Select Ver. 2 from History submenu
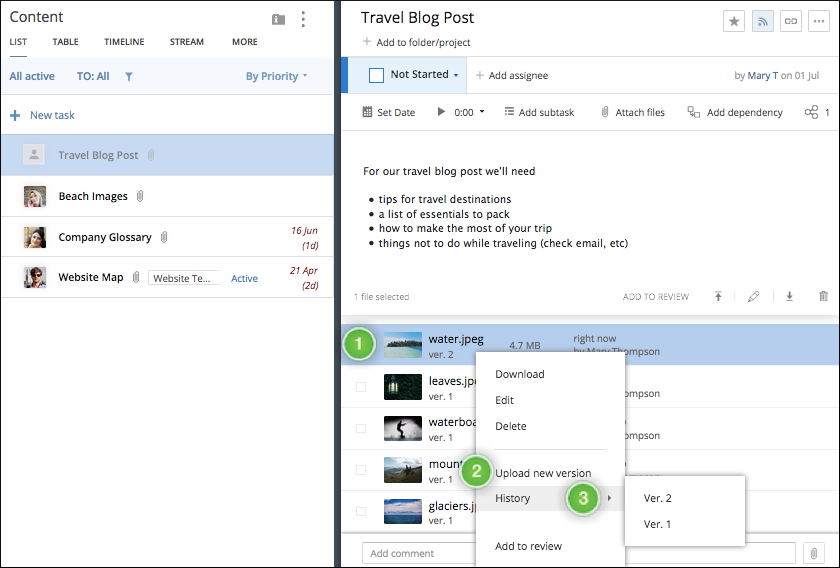 coord(657,498)
